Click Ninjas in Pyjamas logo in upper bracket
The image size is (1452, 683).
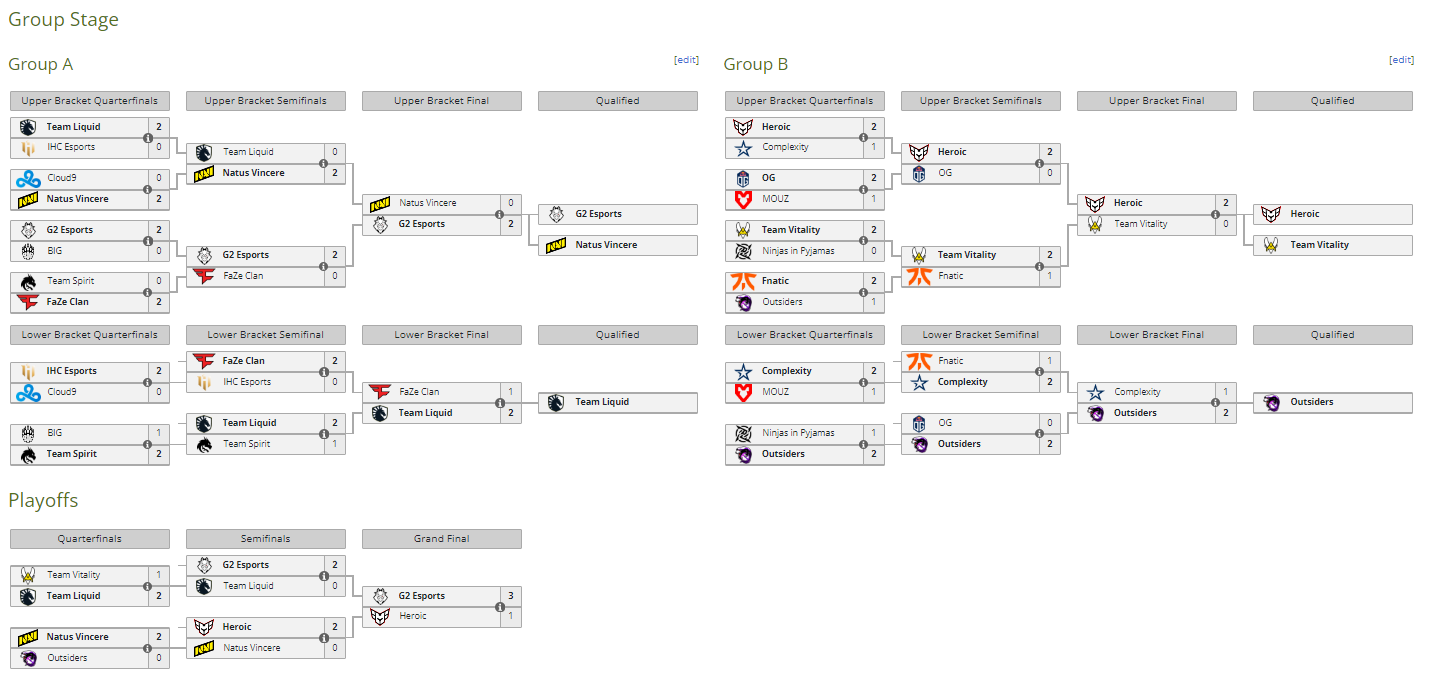pos(743,251)
